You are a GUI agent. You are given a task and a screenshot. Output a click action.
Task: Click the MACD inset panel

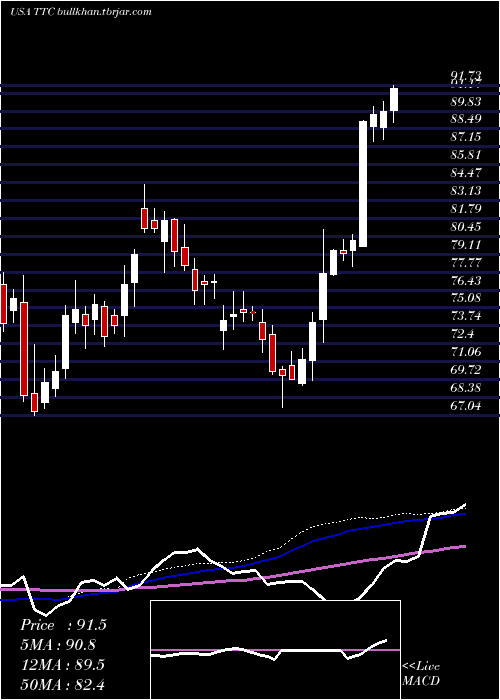click(x=275, y=650)
